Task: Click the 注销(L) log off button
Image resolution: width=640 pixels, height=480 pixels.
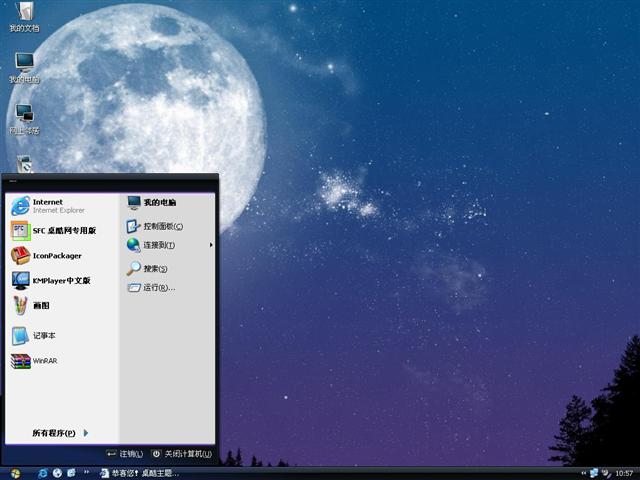Action: point(125,454)
